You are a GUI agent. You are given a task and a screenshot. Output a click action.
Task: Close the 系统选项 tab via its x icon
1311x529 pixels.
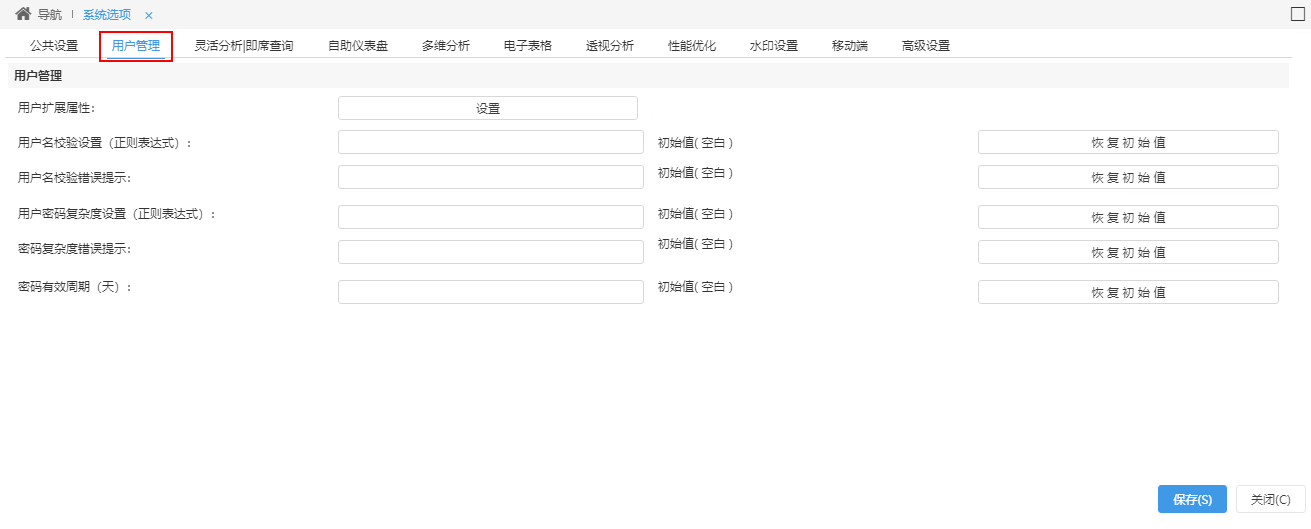[x=149, y=15]
